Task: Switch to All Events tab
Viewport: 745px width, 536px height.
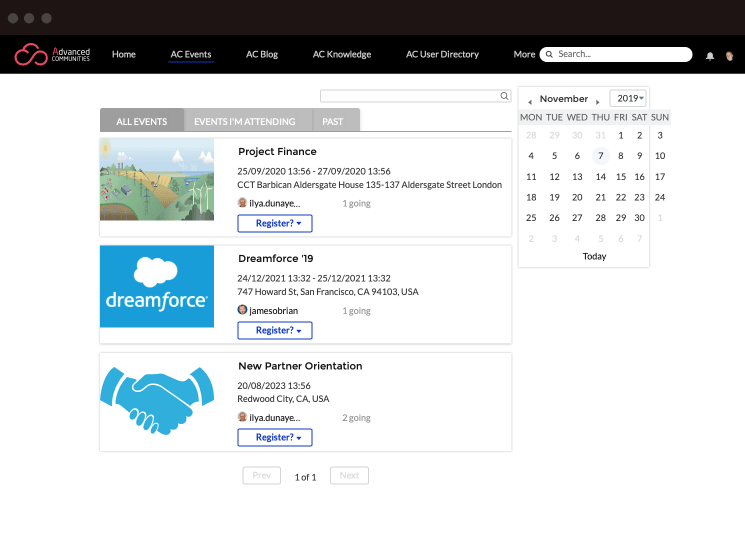Action: pos(142,120)
